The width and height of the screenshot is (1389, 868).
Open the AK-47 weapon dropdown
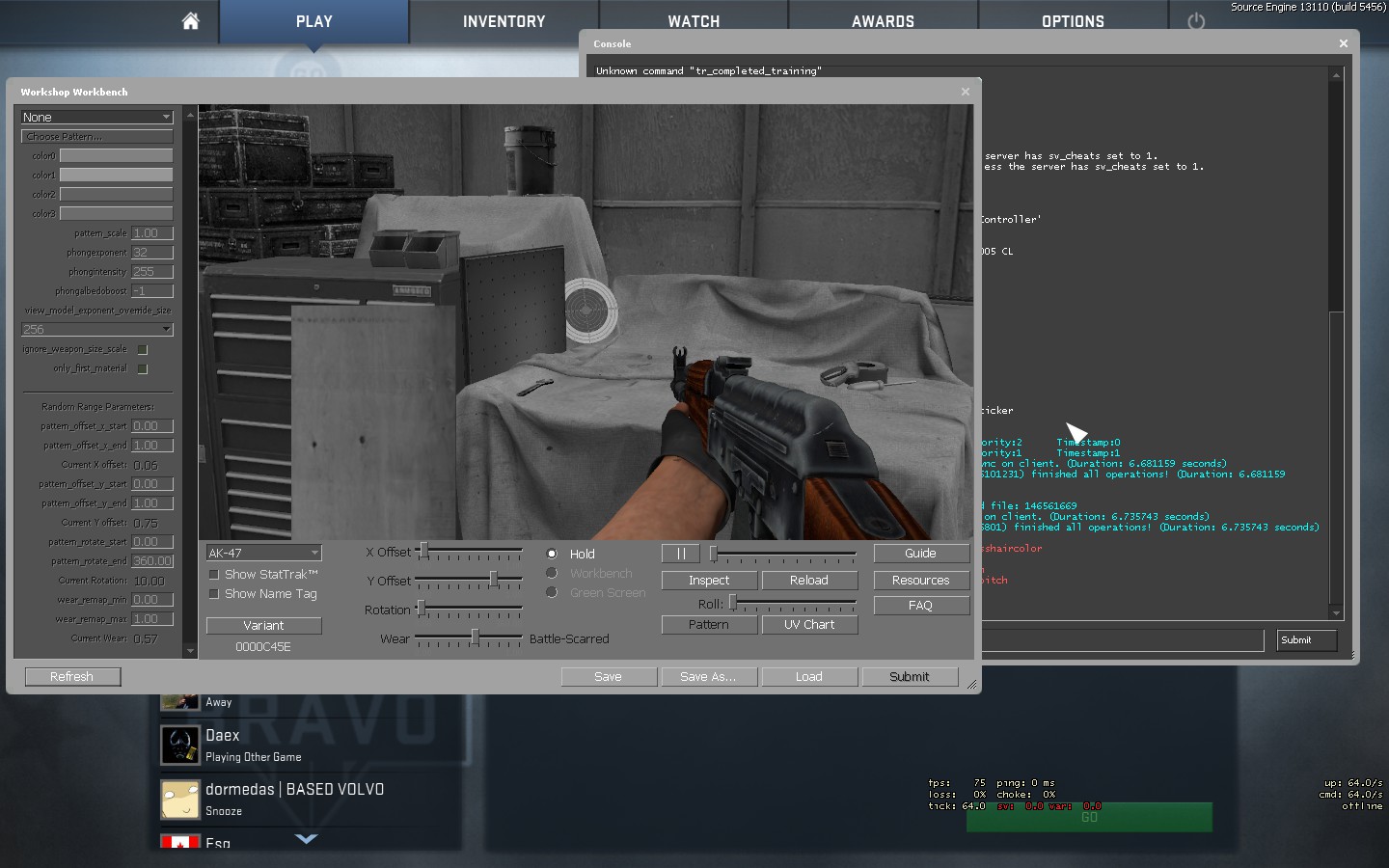263,553
